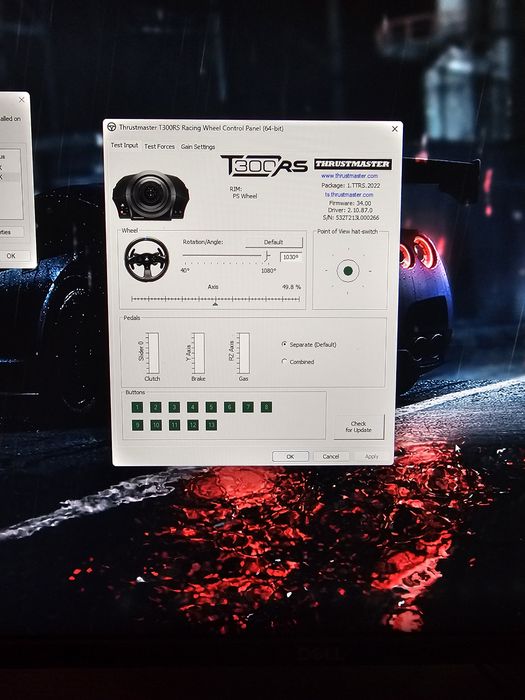Screen dimensions: 525x700
Task: Click button indicator 6
Action: click(x=229, y=407)
